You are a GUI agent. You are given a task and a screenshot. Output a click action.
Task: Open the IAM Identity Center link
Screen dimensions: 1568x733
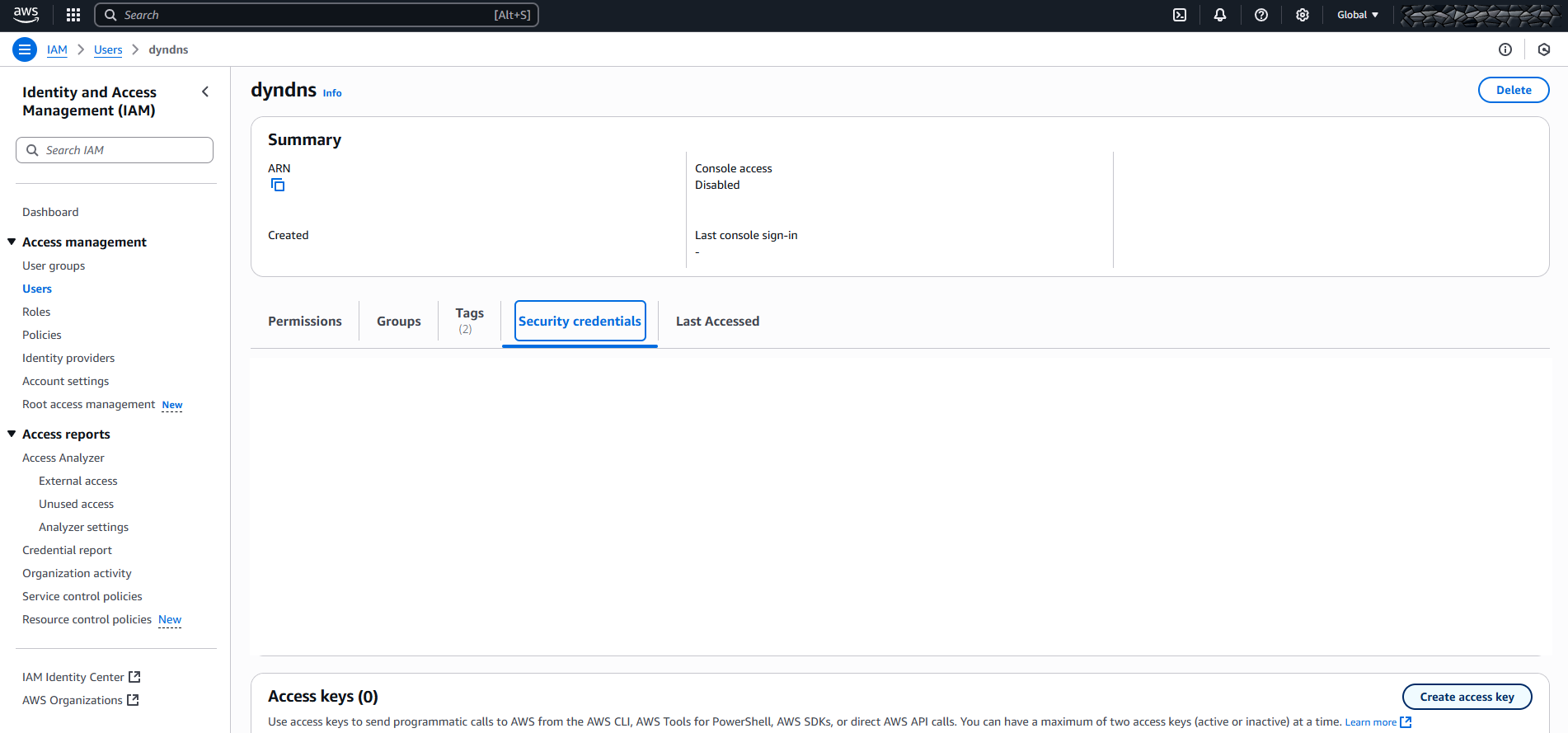coord(73,677)
